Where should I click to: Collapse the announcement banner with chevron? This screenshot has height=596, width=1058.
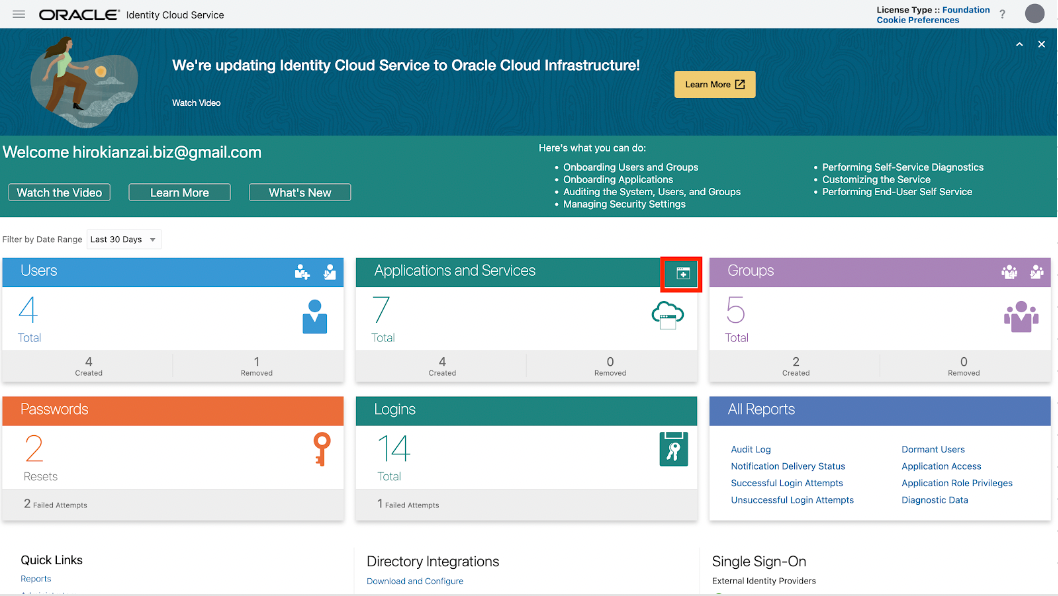[x=1019, y=45]
